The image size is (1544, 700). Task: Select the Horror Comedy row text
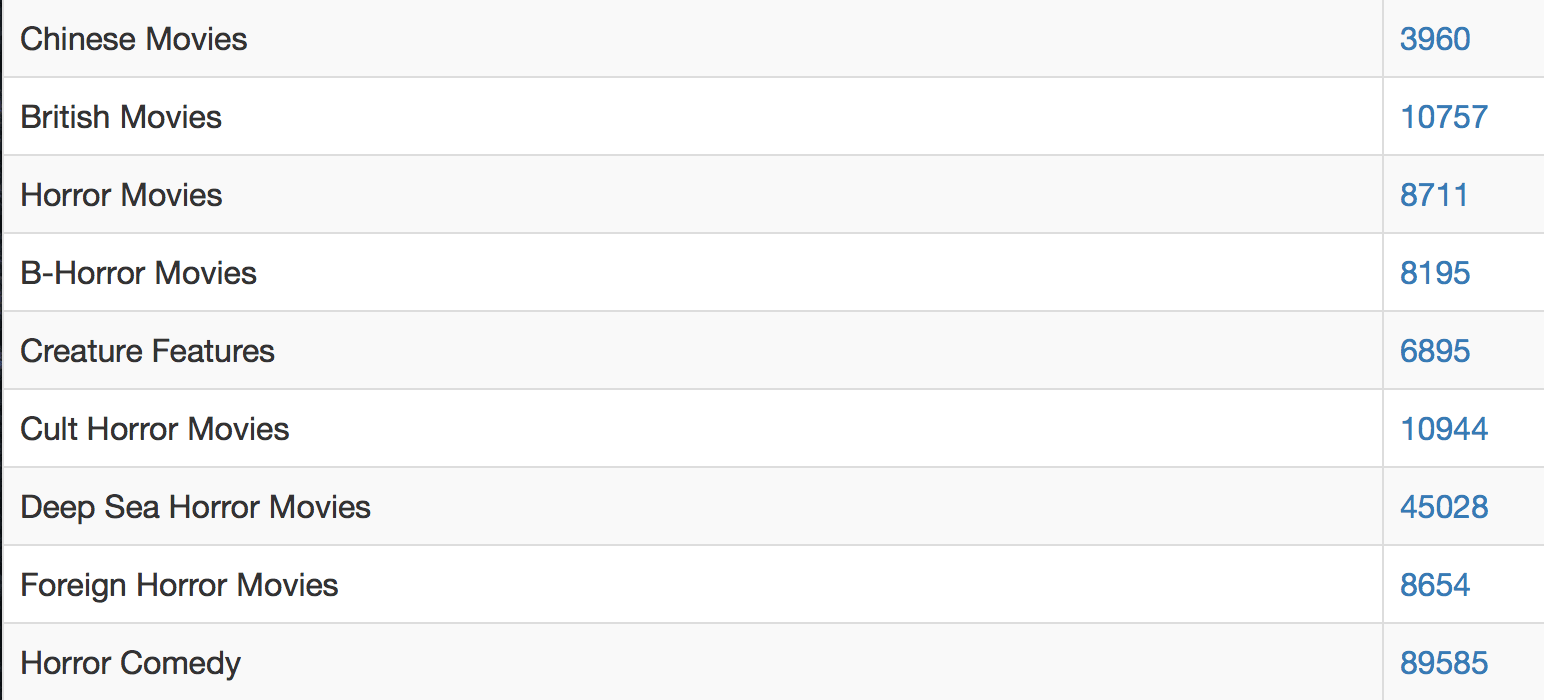pyautogui.click(x=131, y=663)
